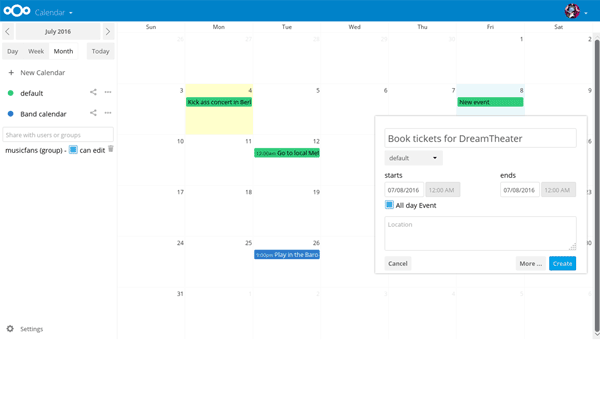Switch to the Day view
Image resolution: width=600 pixels, height=400 pixels.
coord(13,51)
